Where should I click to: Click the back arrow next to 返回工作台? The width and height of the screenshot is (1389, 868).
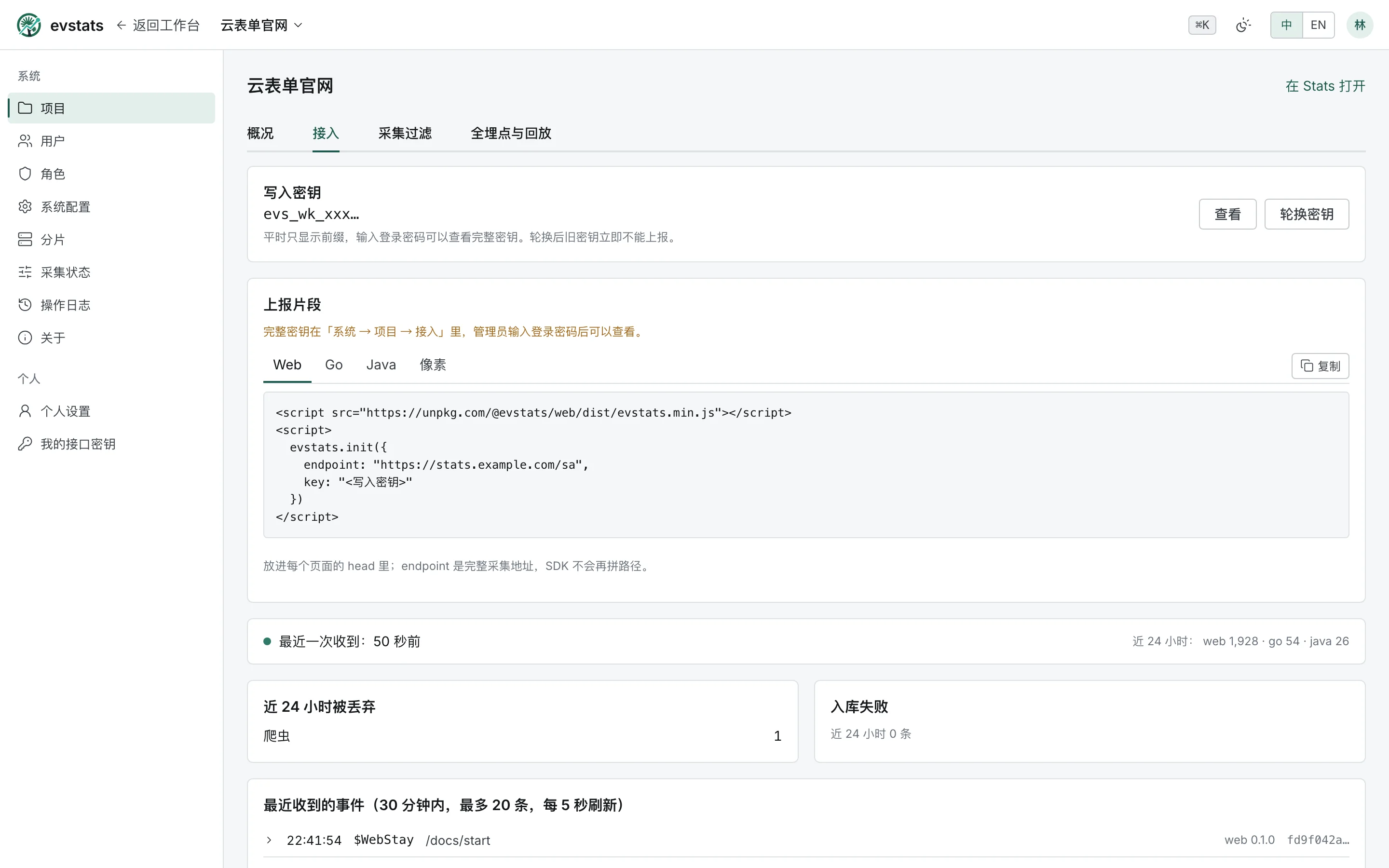point(121,25)
